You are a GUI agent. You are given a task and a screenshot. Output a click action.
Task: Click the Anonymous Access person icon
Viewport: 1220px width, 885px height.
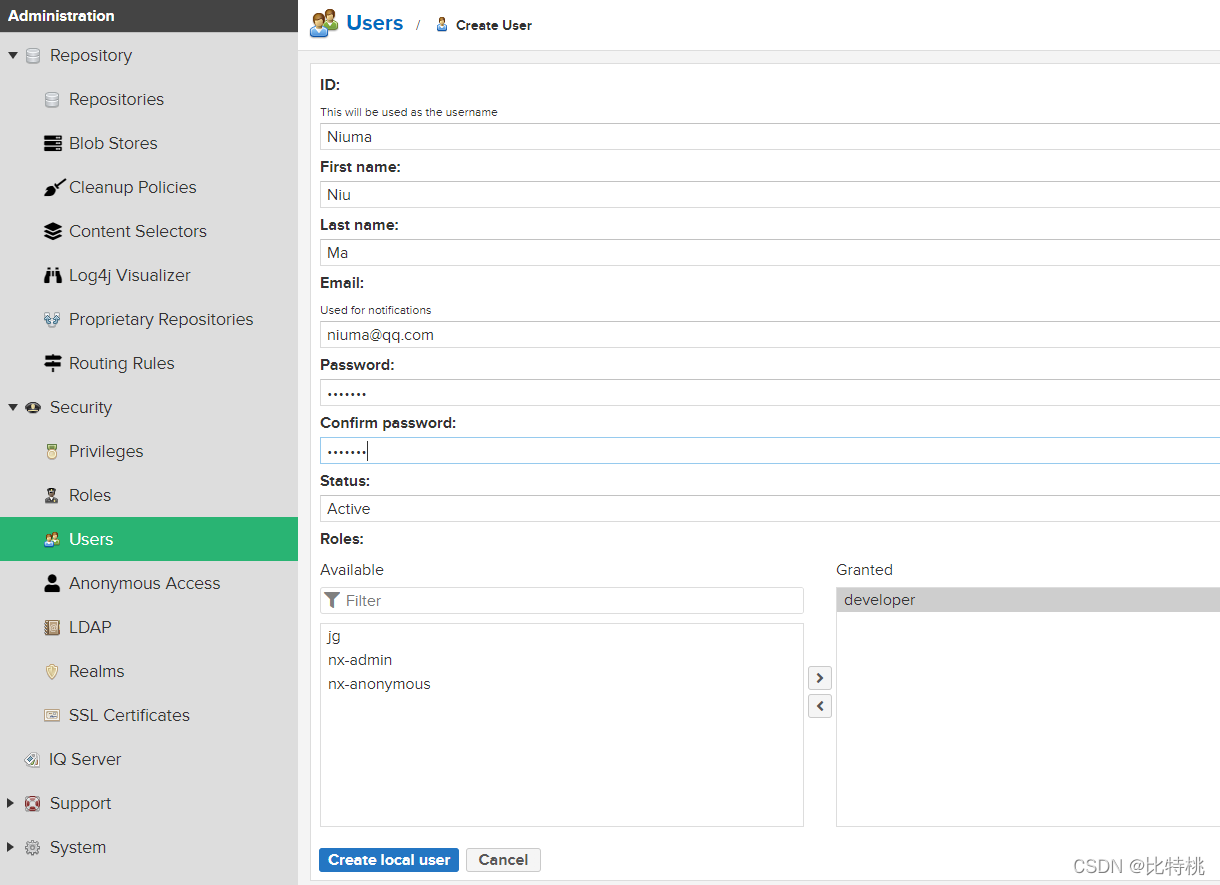point(53,583)
